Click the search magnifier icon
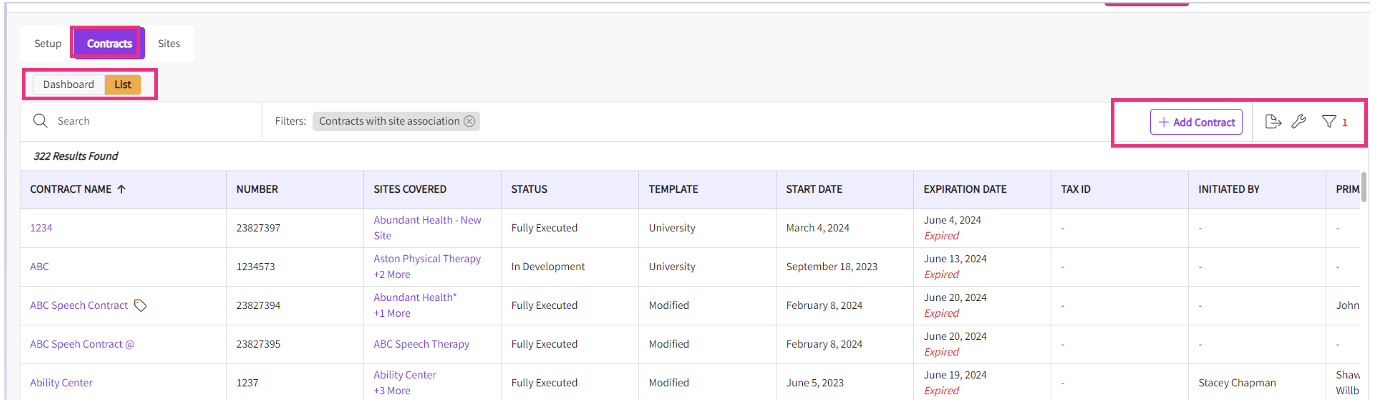Viewport: 1378px width, 404px height. click(41, 121)
